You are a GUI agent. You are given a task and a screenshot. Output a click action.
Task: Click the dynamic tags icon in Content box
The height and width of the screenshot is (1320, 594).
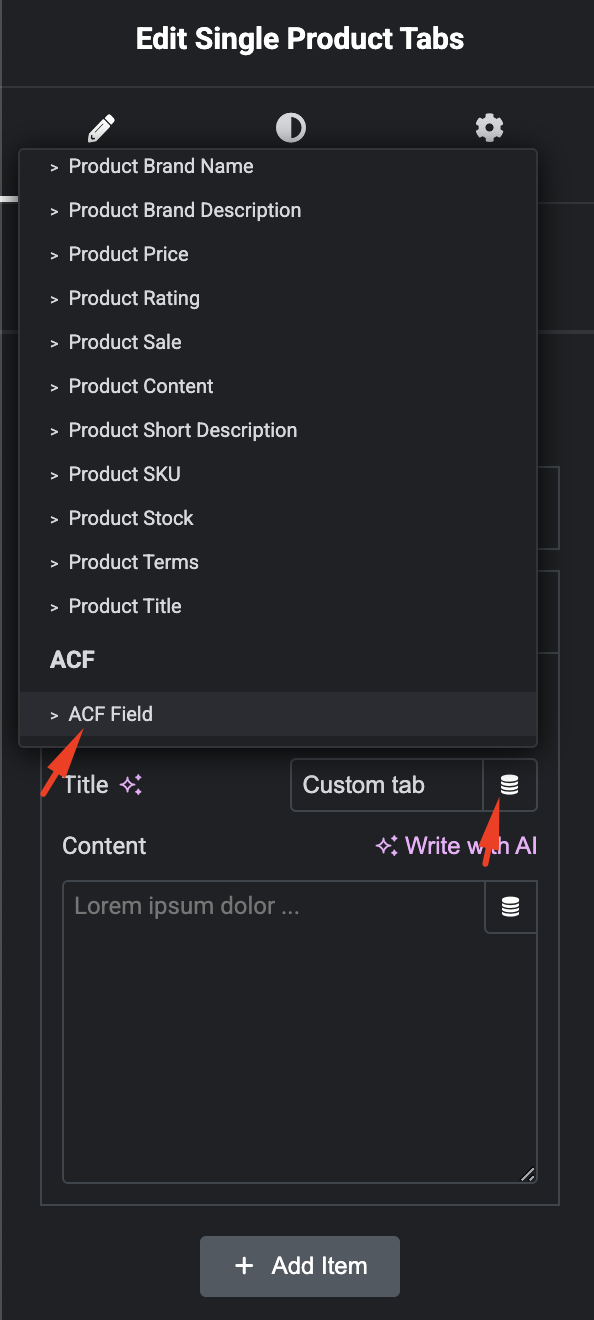point(511,907)
